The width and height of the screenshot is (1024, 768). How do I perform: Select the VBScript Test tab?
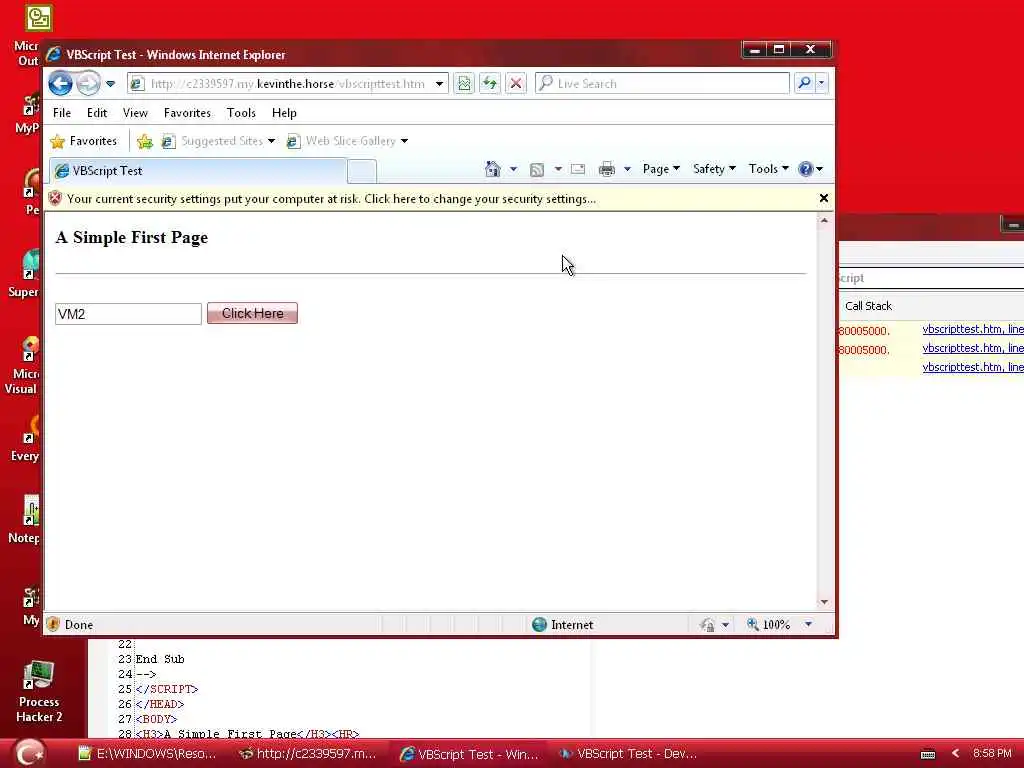(198, 171)
